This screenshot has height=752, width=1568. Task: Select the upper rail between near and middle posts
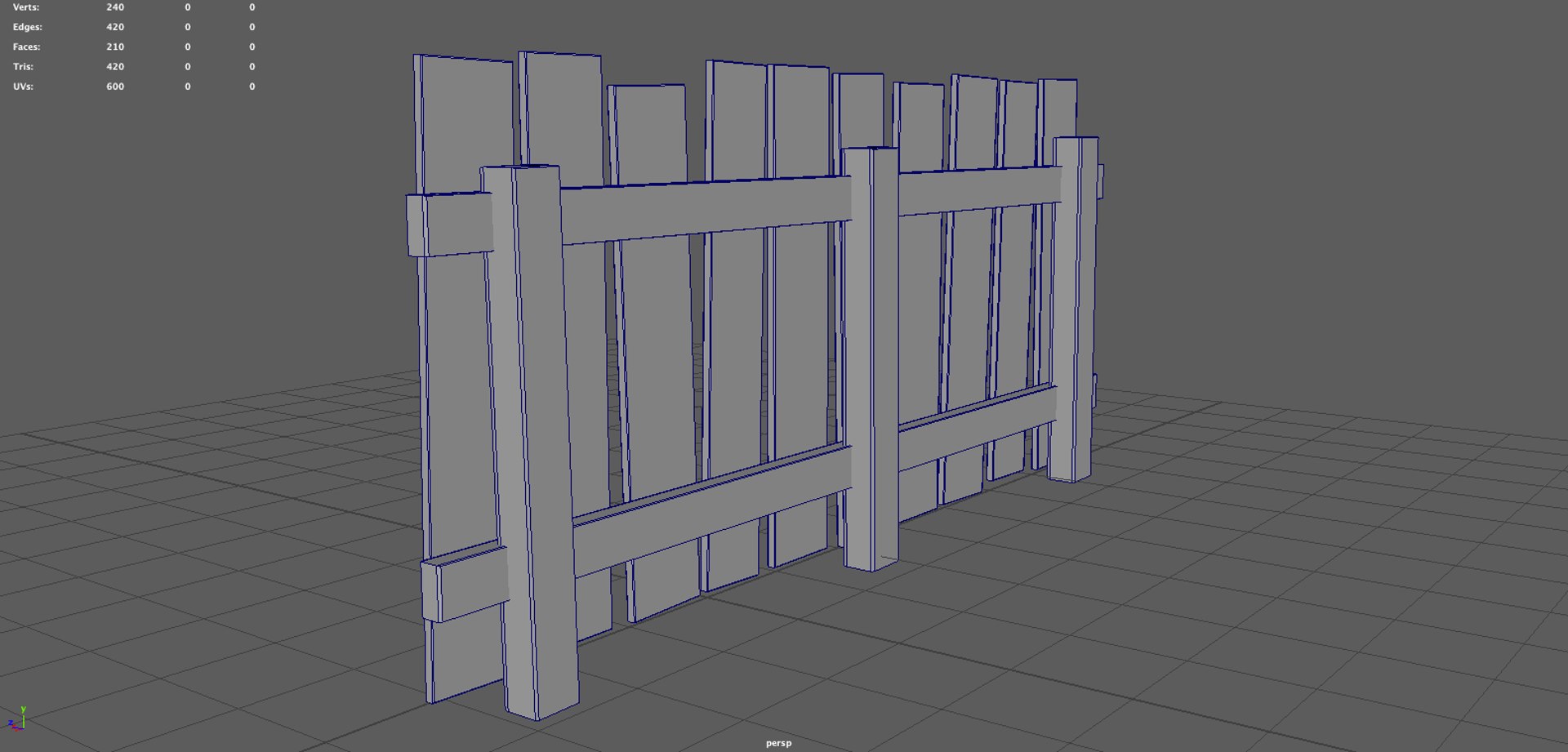(x=706, y=210)
